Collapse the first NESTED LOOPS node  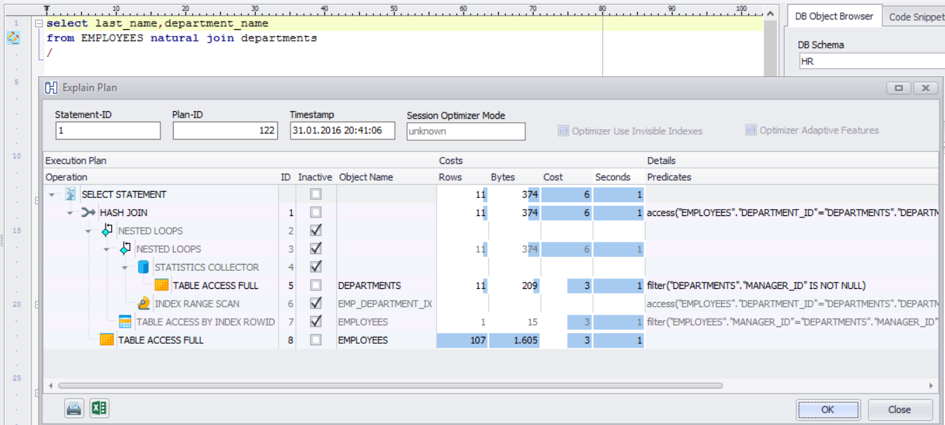(88, 231)
